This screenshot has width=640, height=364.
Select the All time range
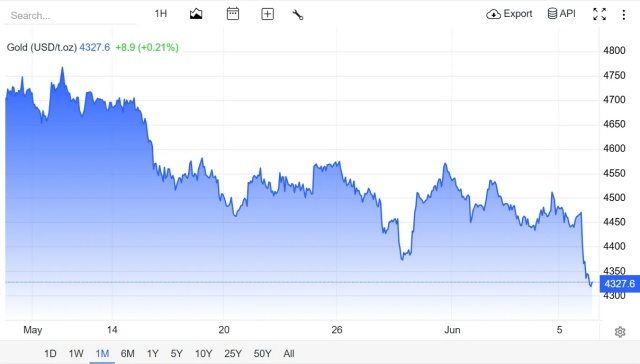(289, 353)
